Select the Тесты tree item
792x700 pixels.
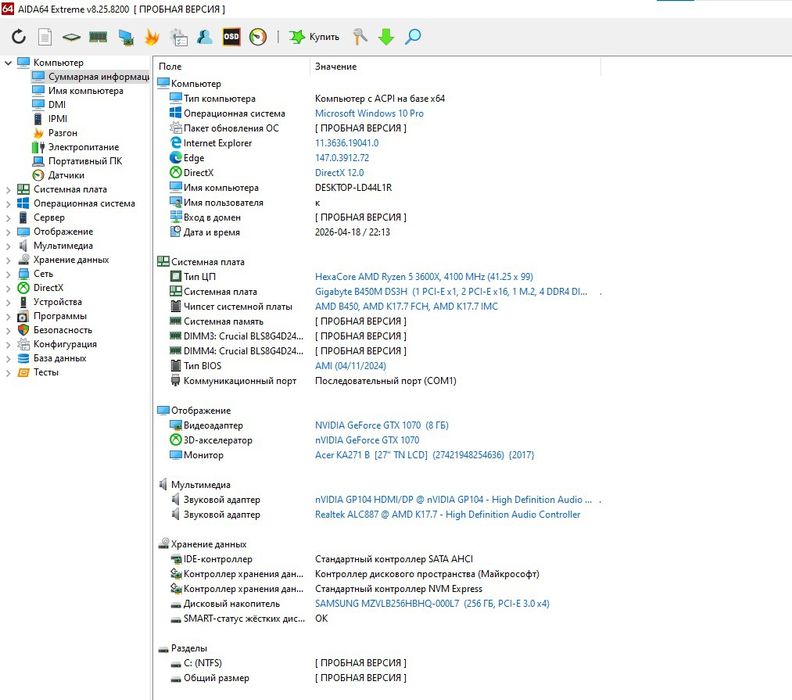point(38,373)
